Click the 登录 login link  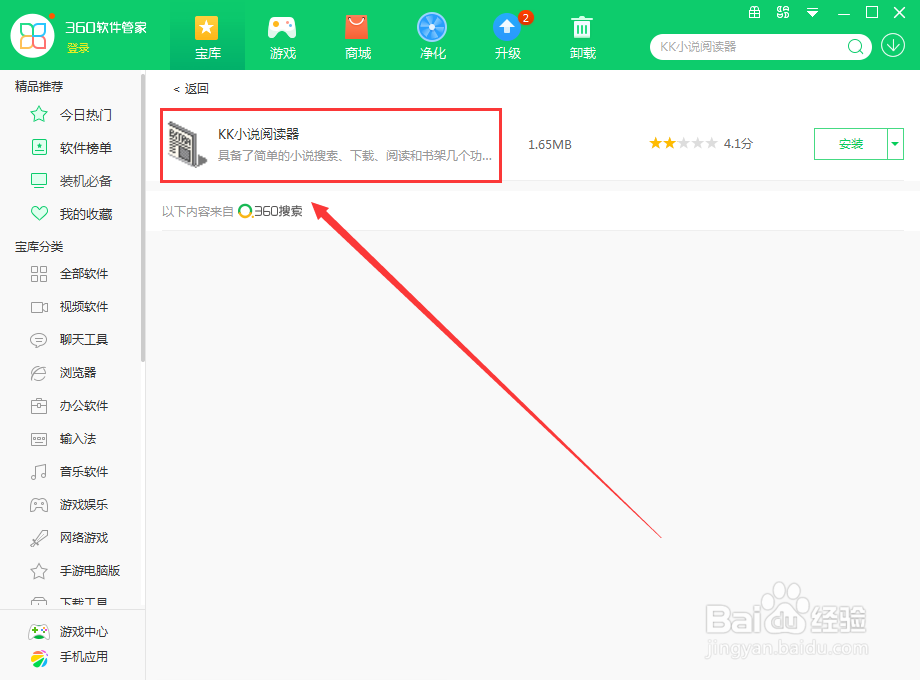[78, 48]
